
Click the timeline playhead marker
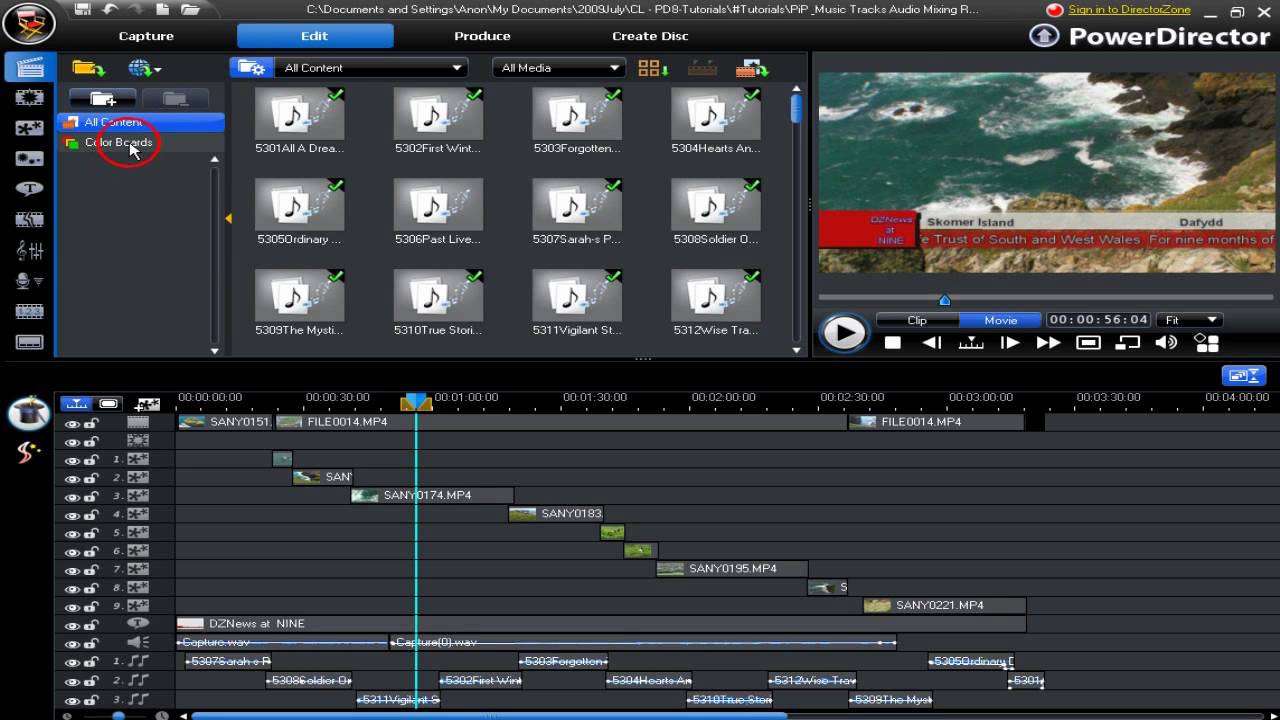pyautogui.click(x=416, y=402)
